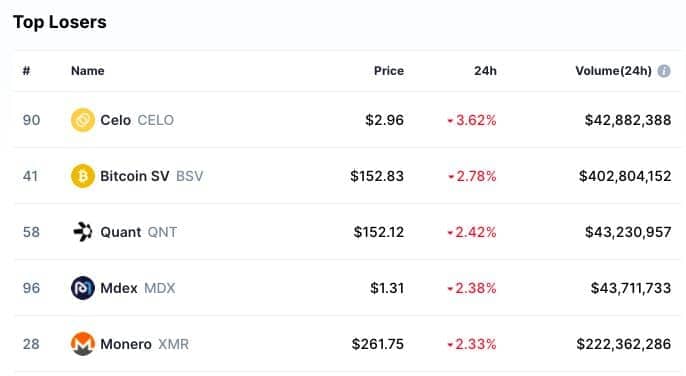The width and height of the screenshot is (686, 376).
Task: Click the Celo coin logo icon
Action: pyautogui.click(x=83, y=120)
